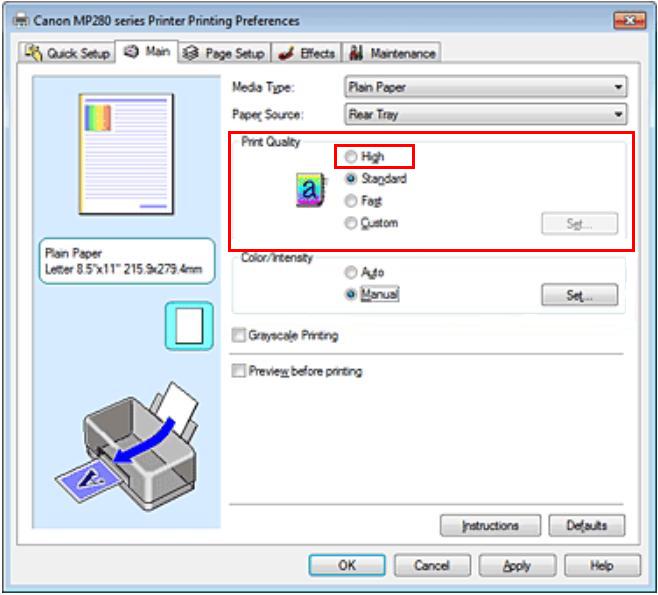
Task: Click Set button for Color/Intensity
Action: coord(580,295)
